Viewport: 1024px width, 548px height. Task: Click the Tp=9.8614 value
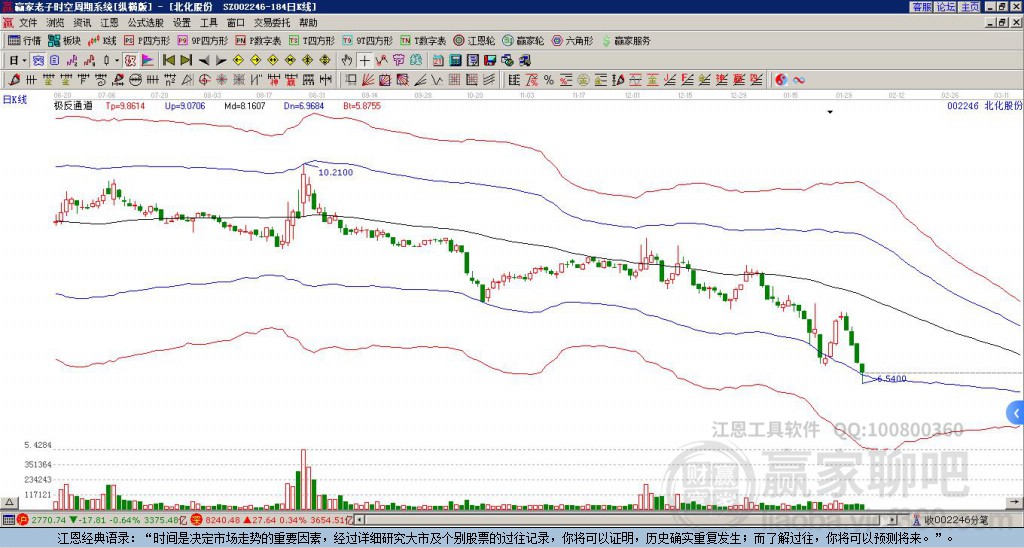pos(125,106)
